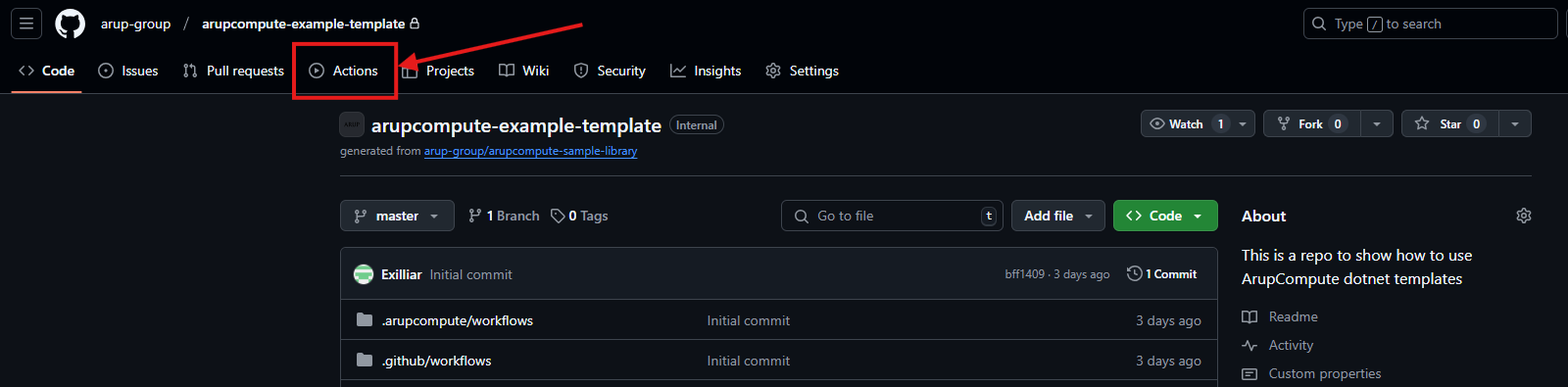Click the '3 days ago' text in .arupcompute/workflows row

[1168, 320]
